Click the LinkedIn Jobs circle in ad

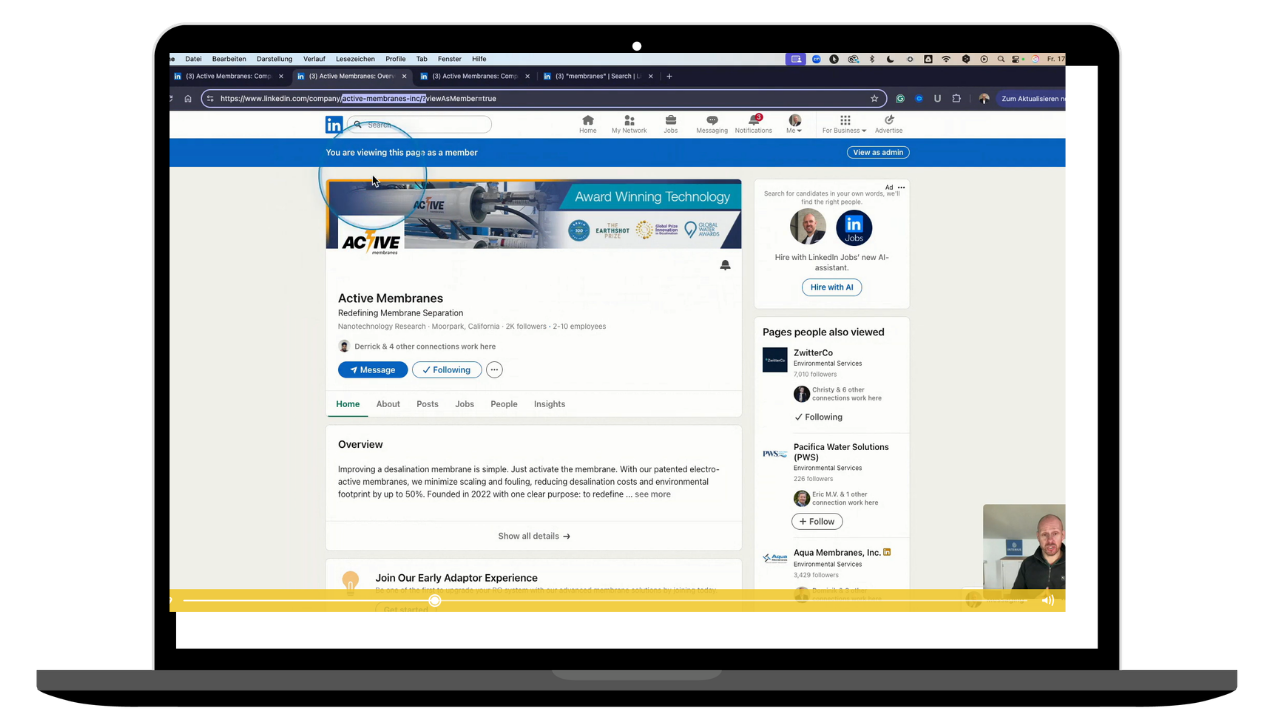tap(854, 228)
